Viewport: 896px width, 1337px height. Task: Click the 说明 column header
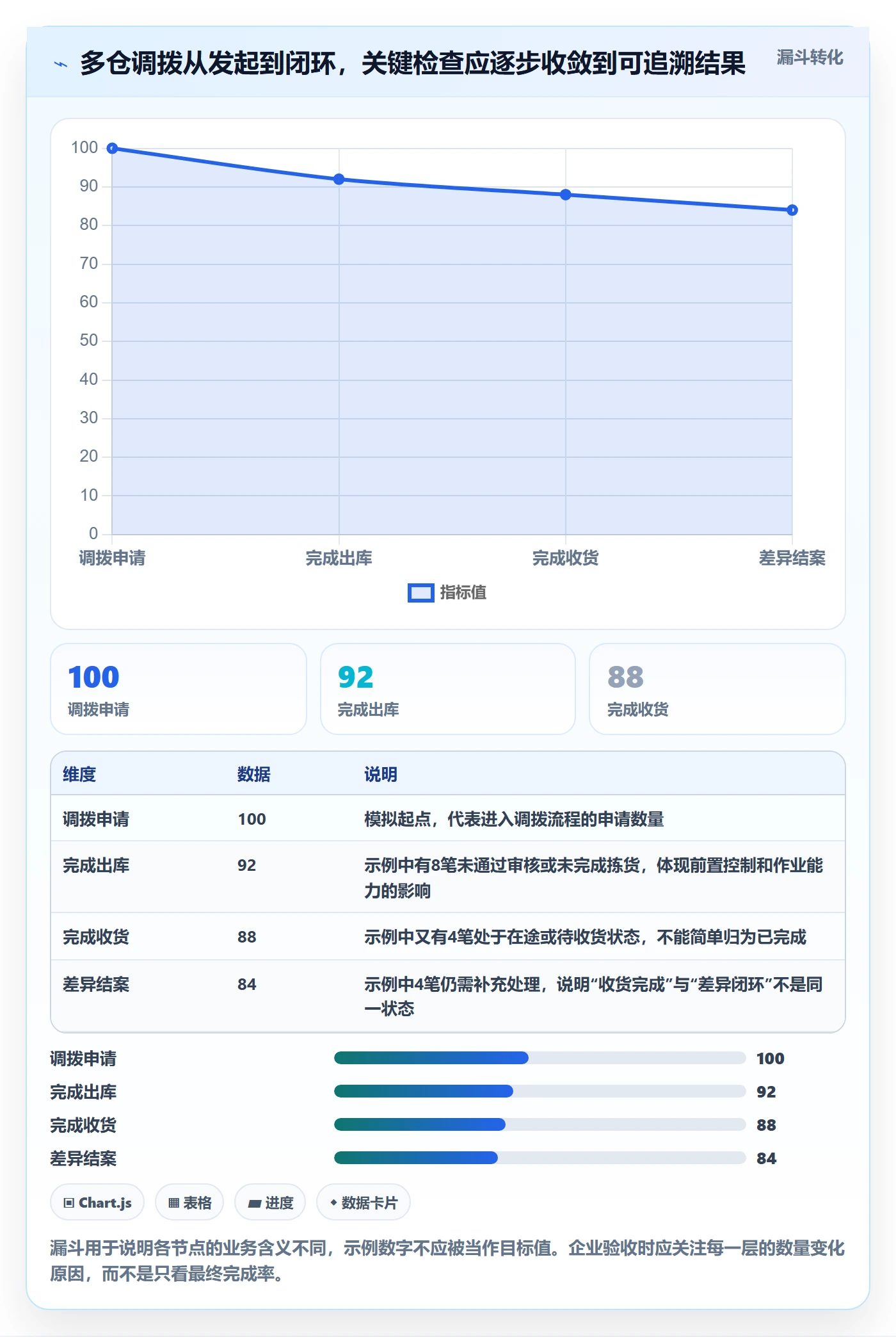tap(381, 774)
